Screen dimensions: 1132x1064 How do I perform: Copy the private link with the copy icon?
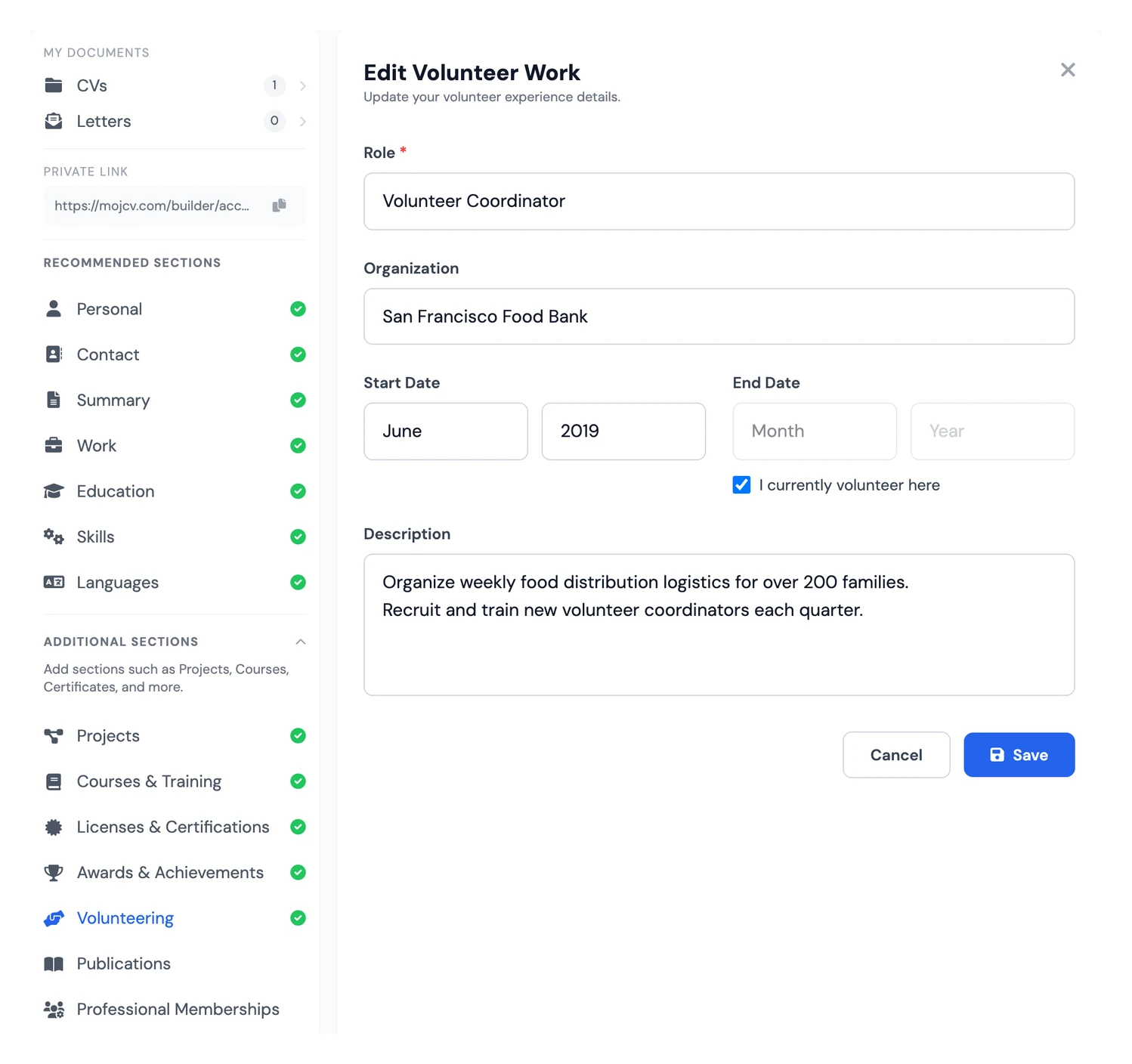279,206
